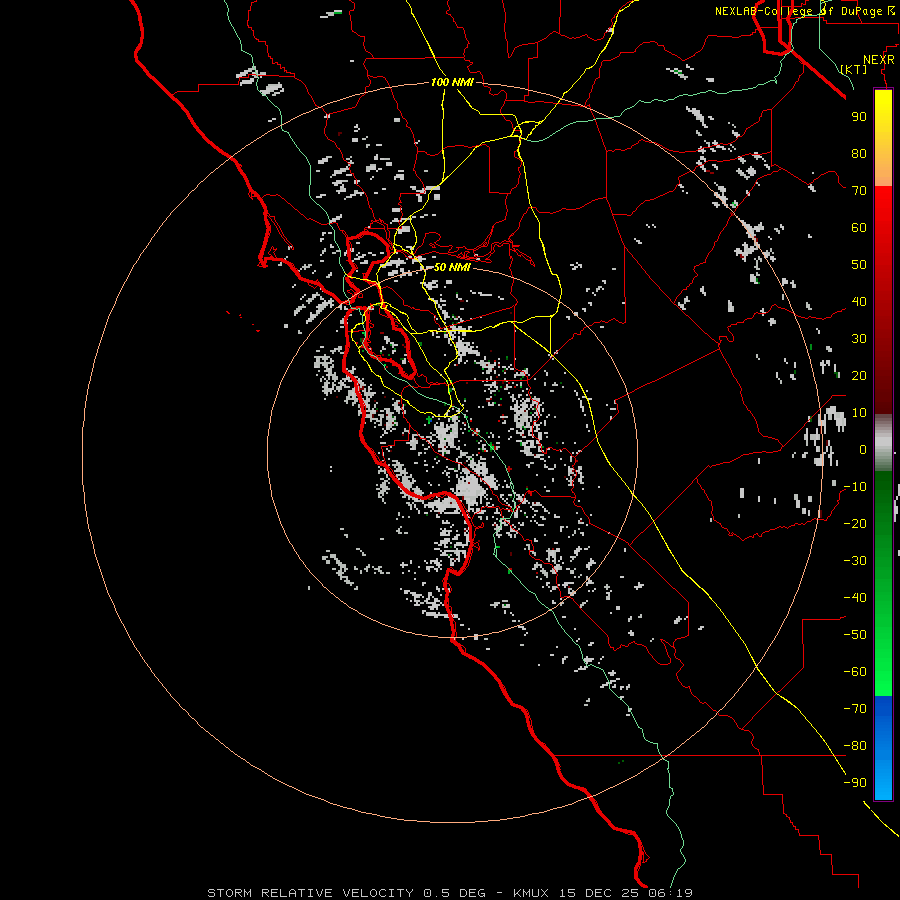Click the NEXLAB-College of DuPage header text
Viewport: 900px width, 900px height.
pos(804,11)
